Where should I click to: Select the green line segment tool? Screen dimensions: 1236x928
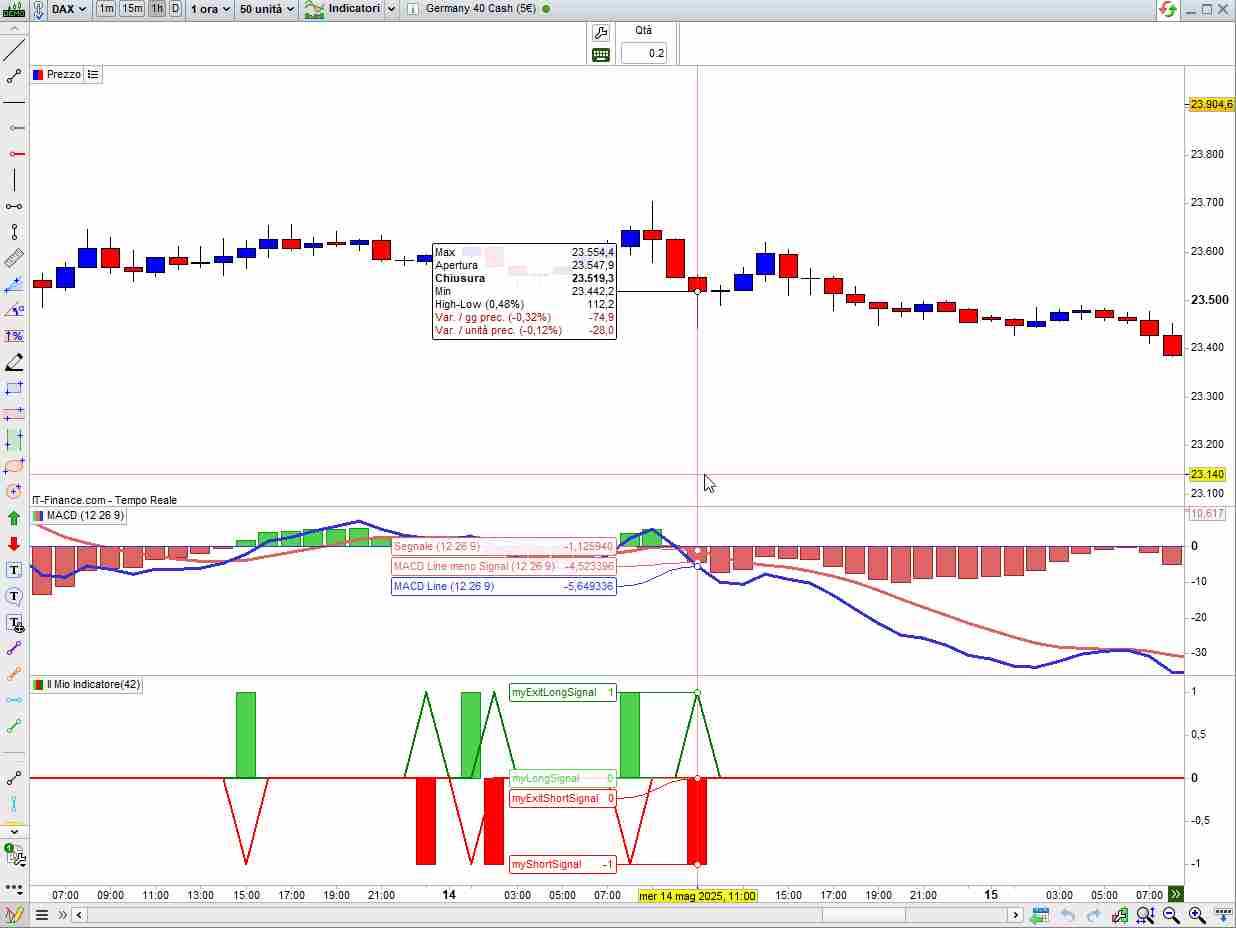(x=14, y=725)
